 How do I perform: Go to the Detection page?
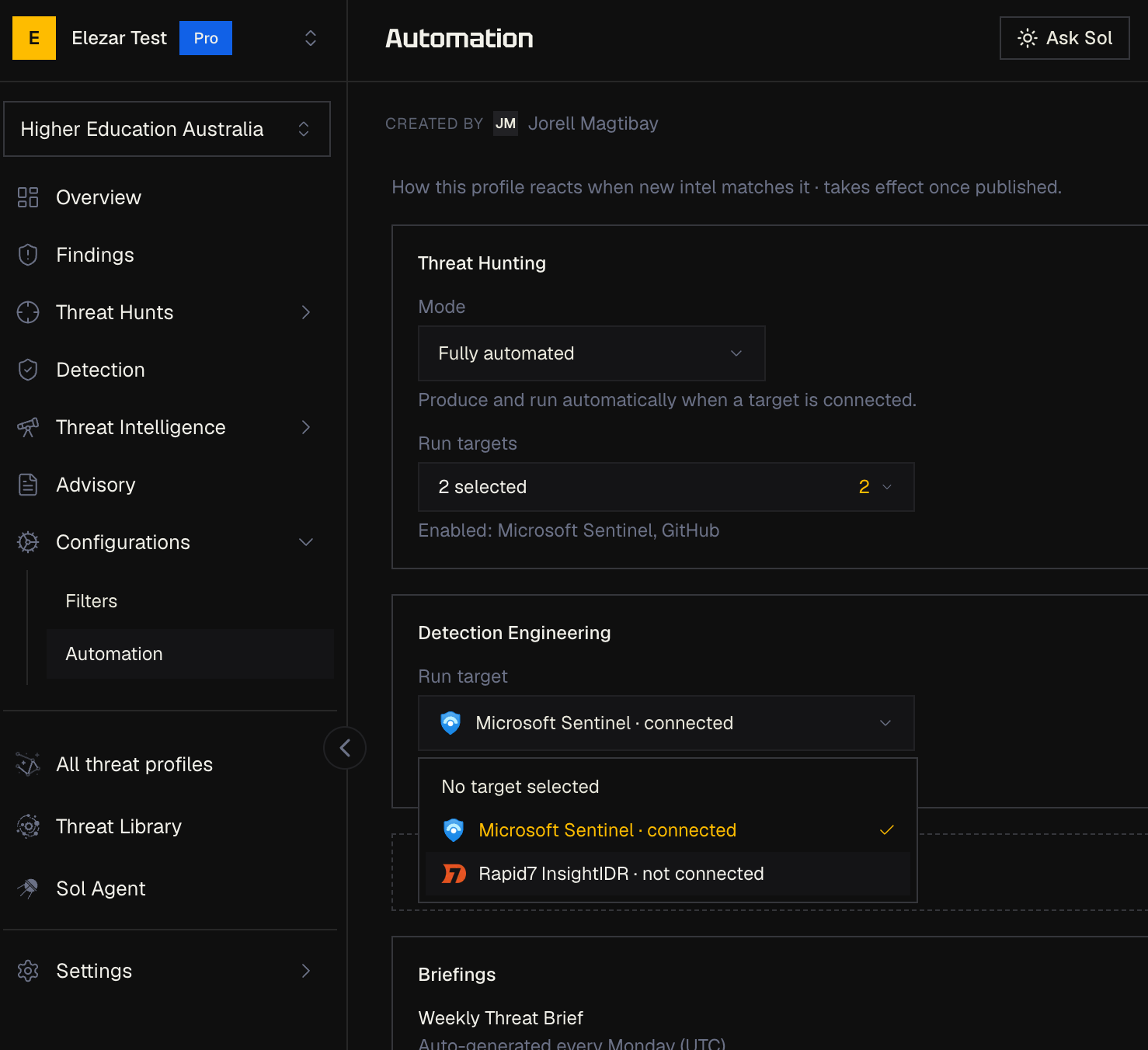coord(100,370)
